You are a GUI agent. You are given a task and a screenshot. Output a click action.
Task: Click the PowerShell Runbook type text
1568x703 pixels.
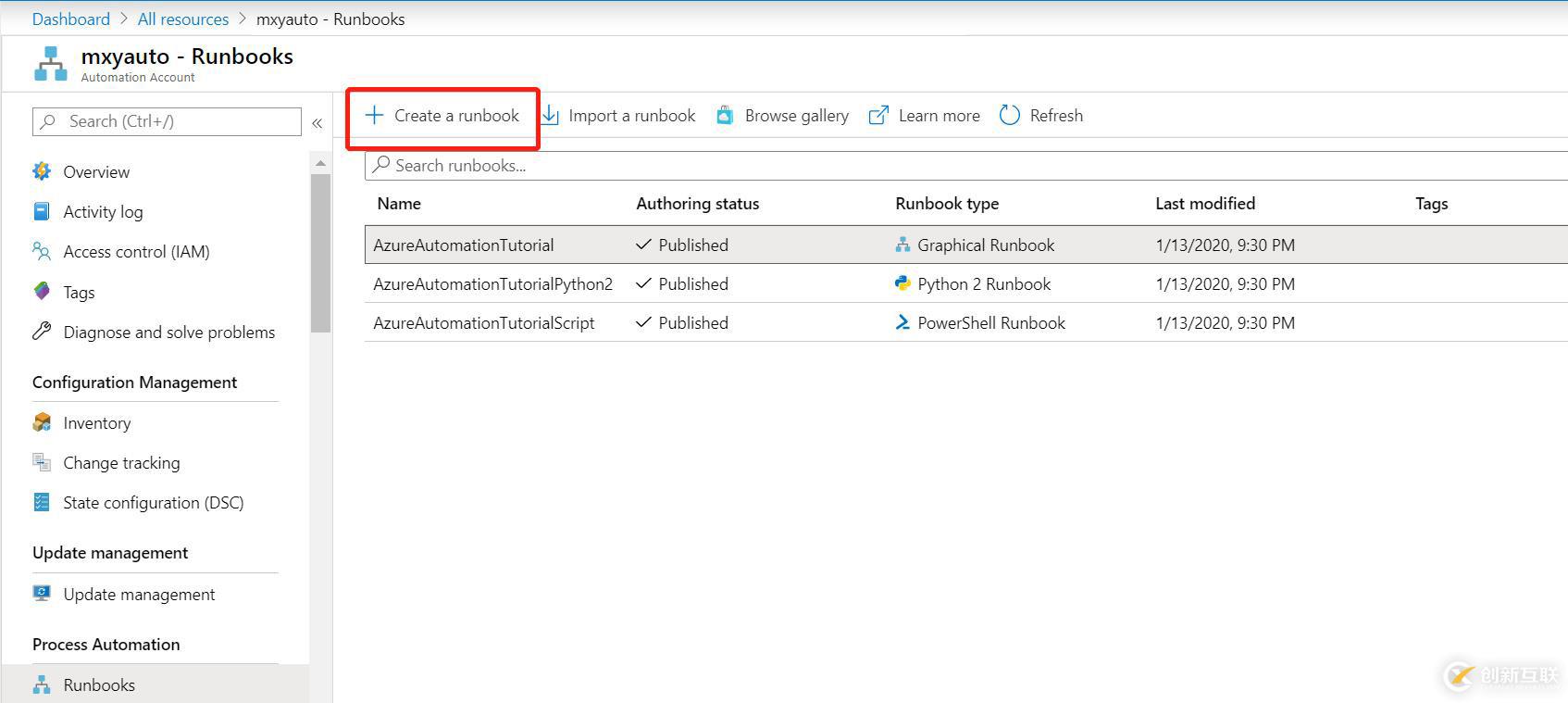[x=991, y=322]
